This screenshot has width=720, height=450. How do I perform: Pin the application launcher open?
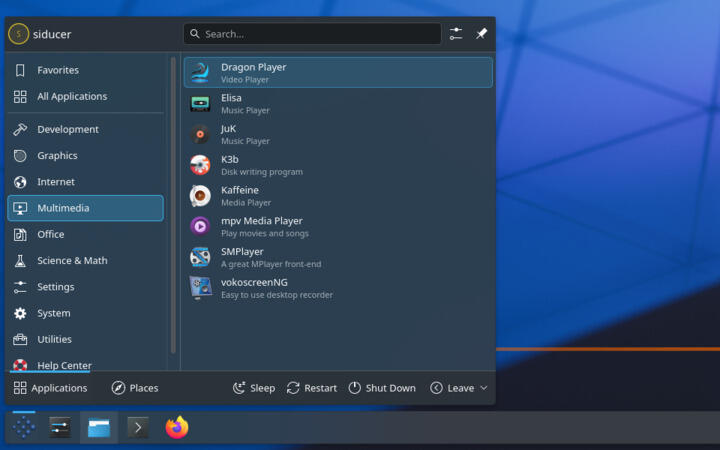[x=481, y=34]
